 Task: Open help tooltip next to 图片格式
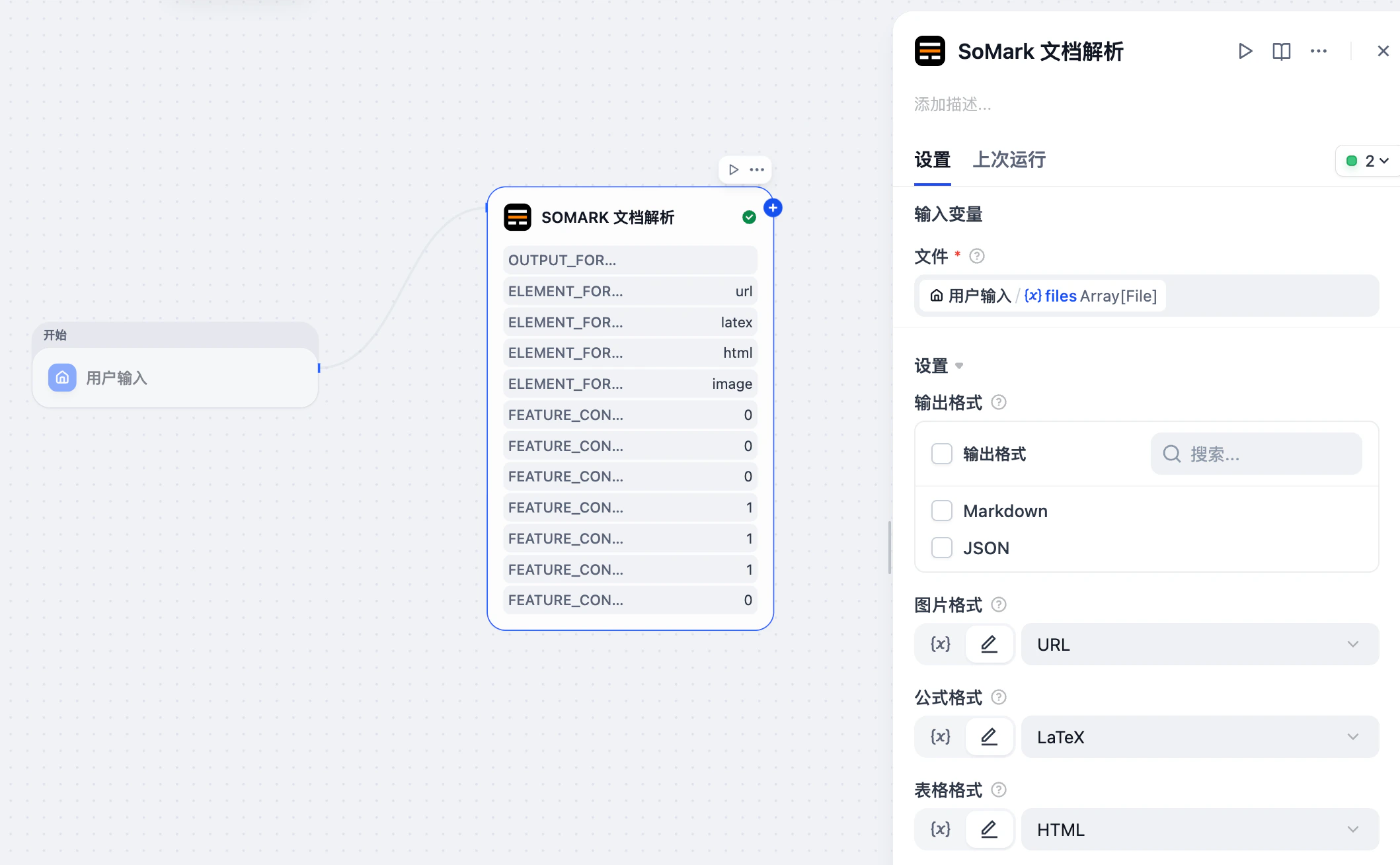click(999, 604)
